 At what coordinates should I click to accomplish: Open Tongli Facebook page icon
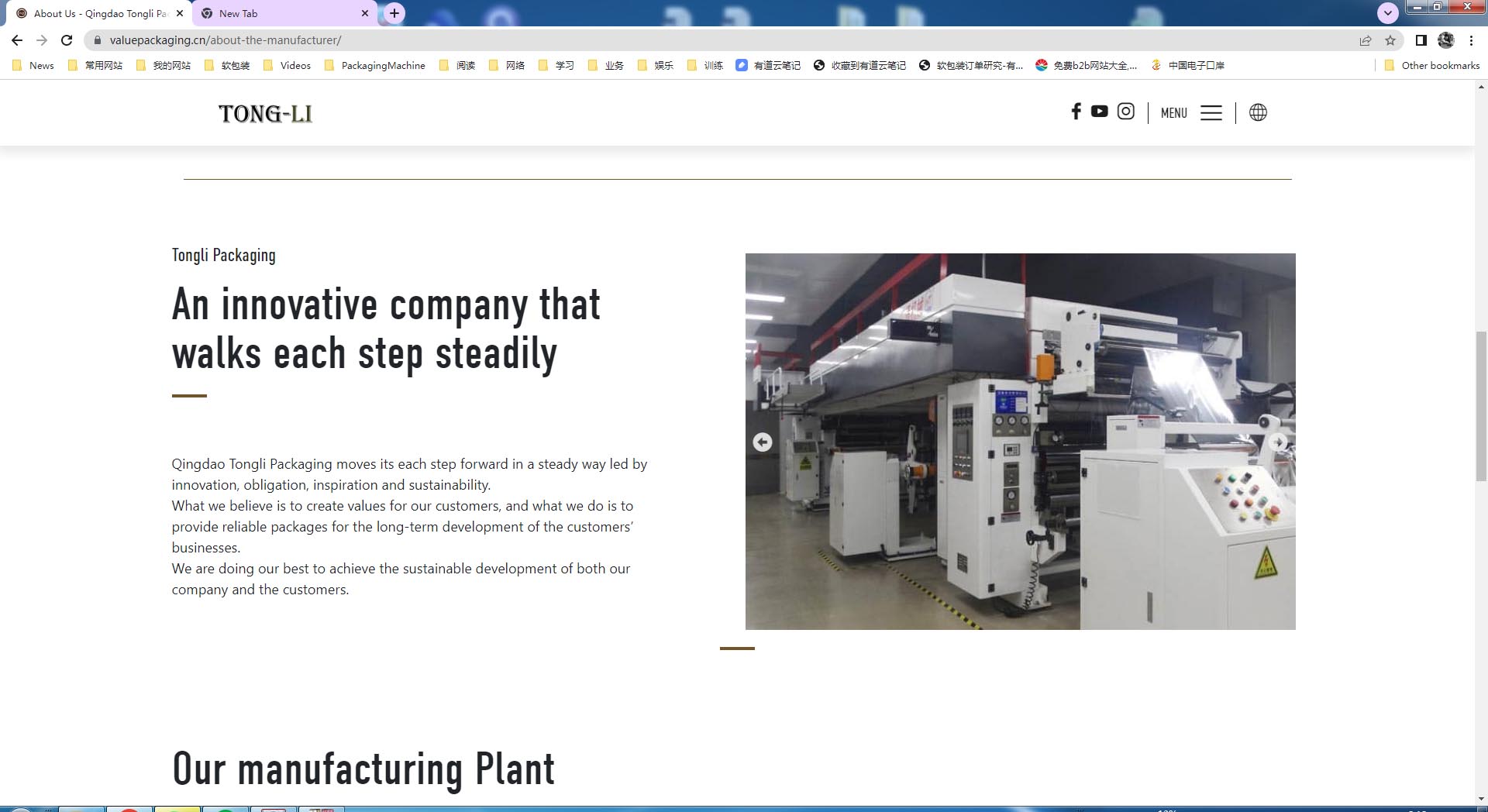[1076, 112]
